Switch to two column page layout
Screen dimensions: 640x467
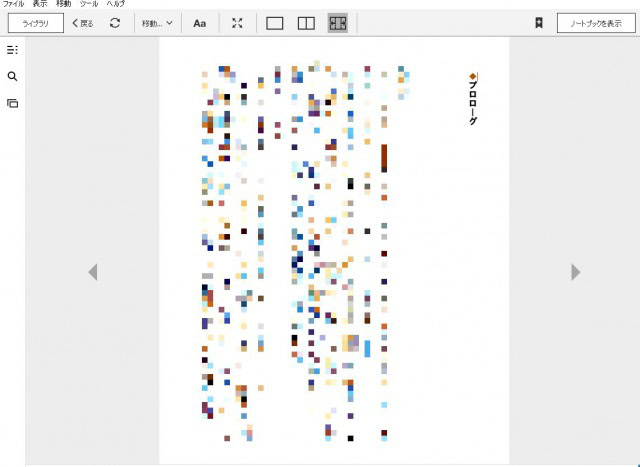coord(306,23)
